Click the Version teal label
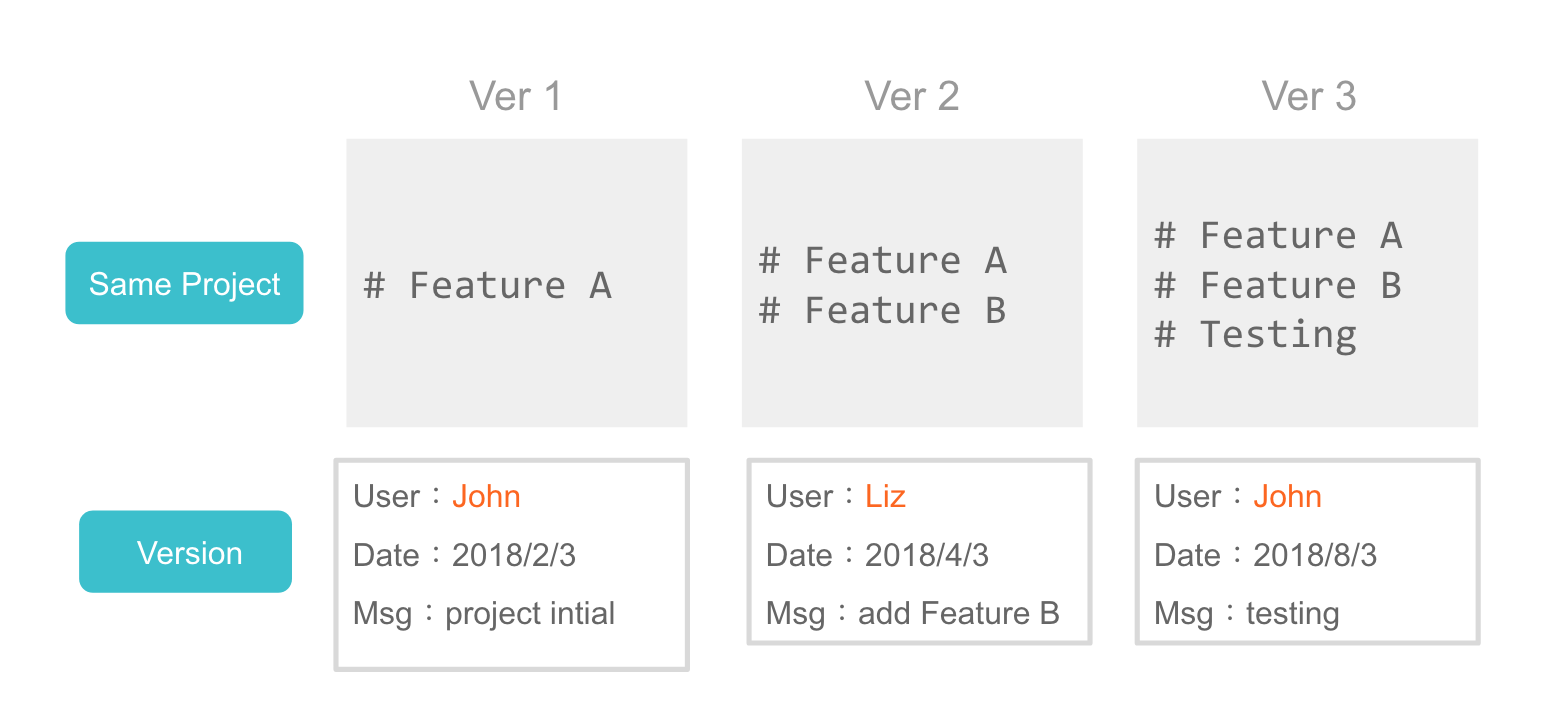Image resolution: width=1544 pixels, height=704 pixels. (x=185, y=552)
